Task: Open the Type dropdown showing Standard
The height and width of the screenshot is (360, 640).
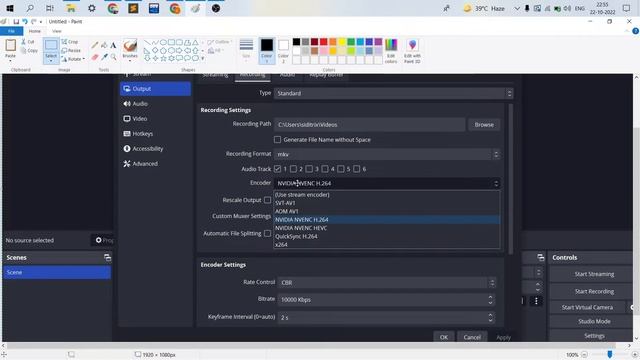Action: point(393,93)
